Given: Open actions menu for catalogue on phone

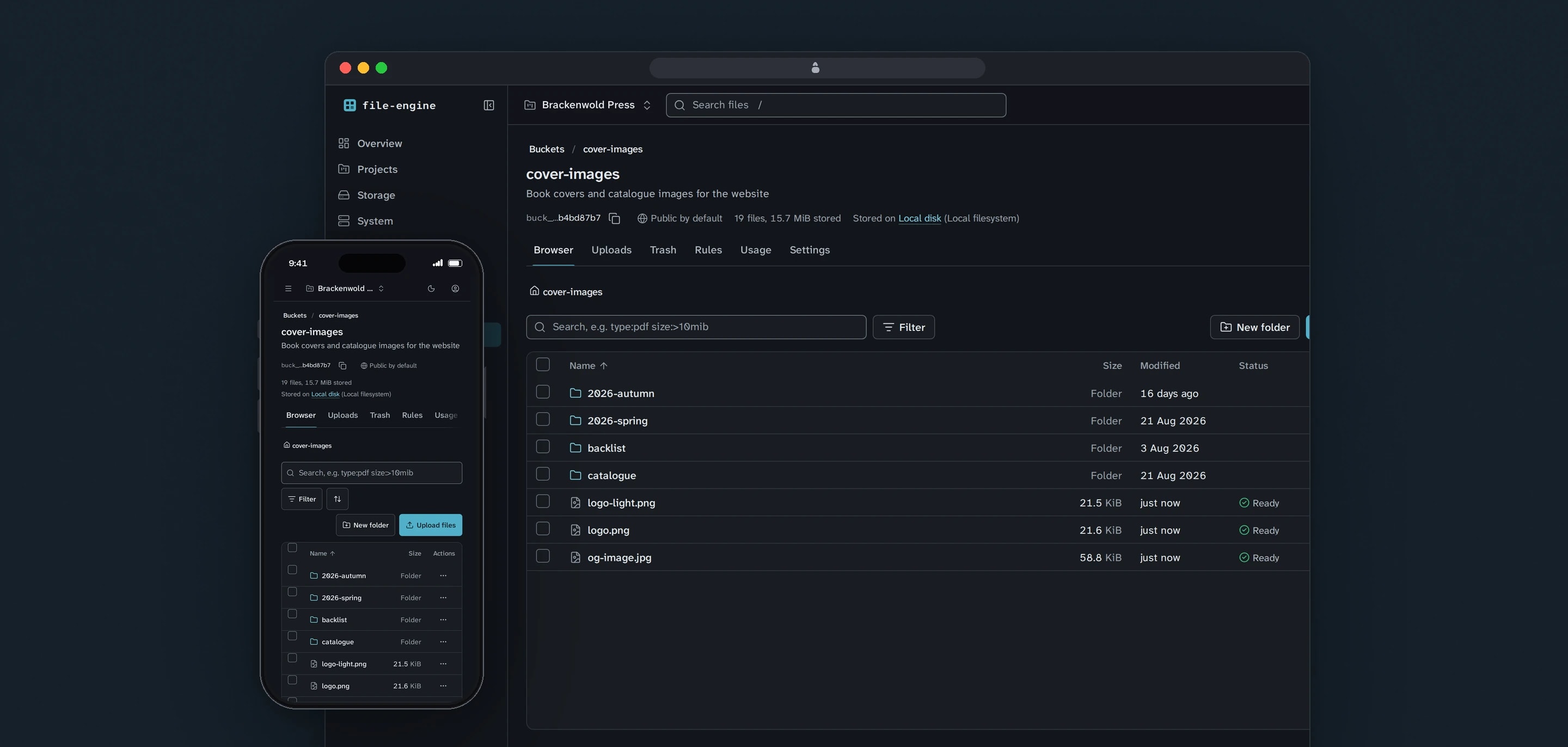Looking at the screenshot, I should point(443,641).
